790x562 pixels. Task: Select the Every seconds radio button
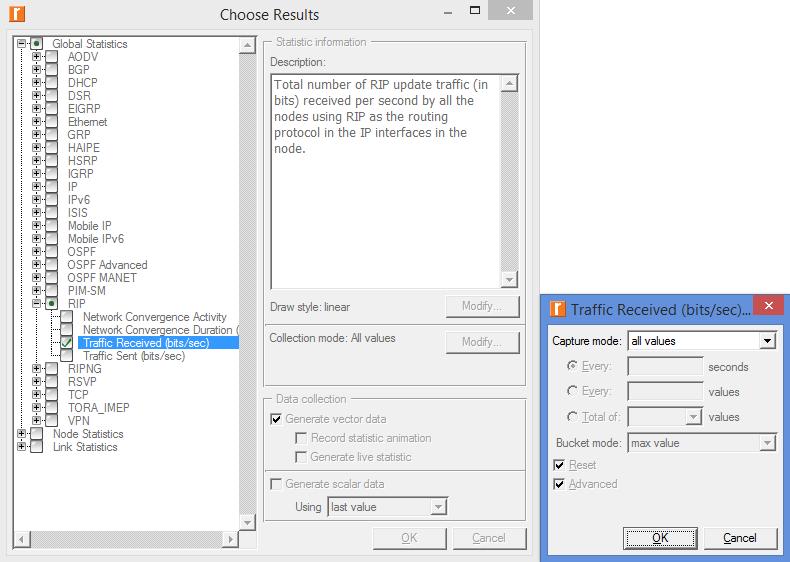tap(572, 366)
